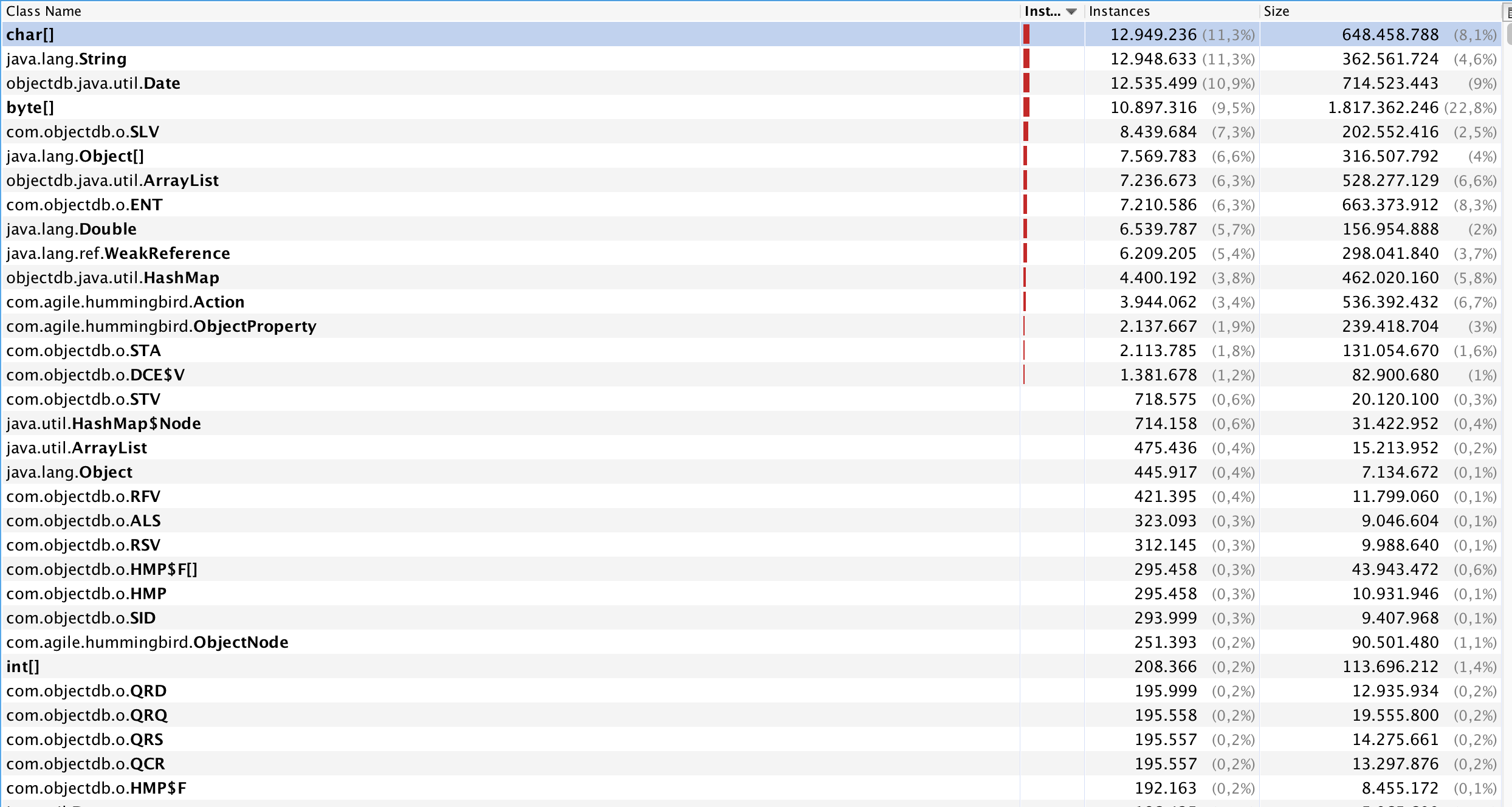1512x807 pixels.
Task: Click the size value 43.943.472
Action: coord(1395,569)
